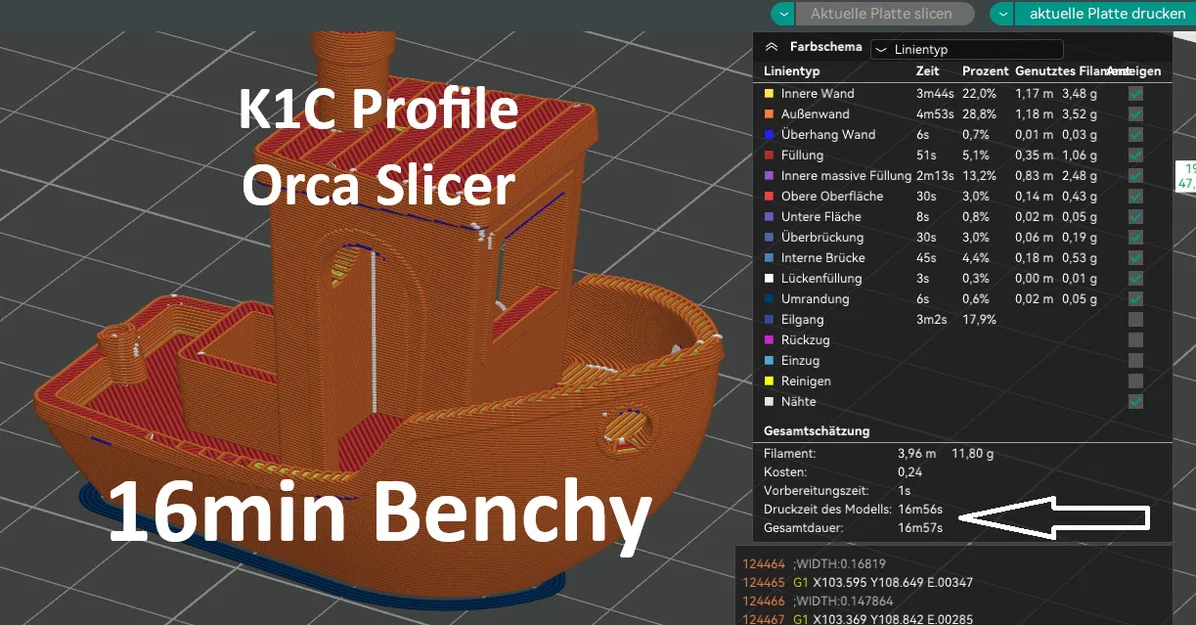Toggle visibility of Interne Brücke
Screen dimensions: 1196x625
click(1136, 259)
